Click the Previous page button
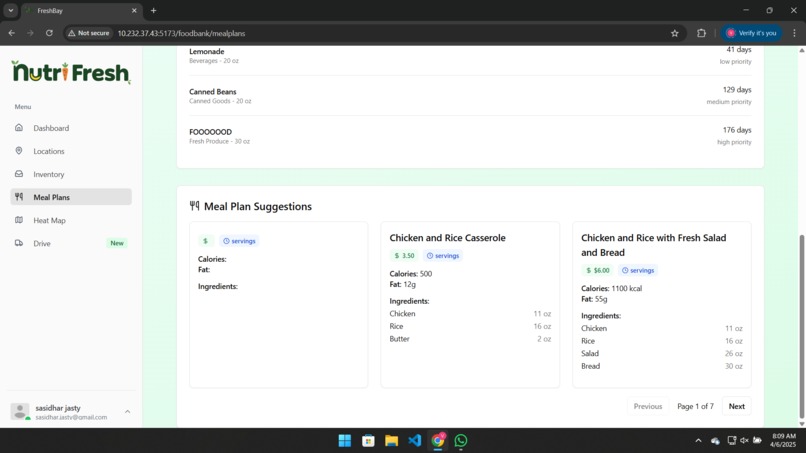Screen dimensions: 806x453 tap(648, 406)
